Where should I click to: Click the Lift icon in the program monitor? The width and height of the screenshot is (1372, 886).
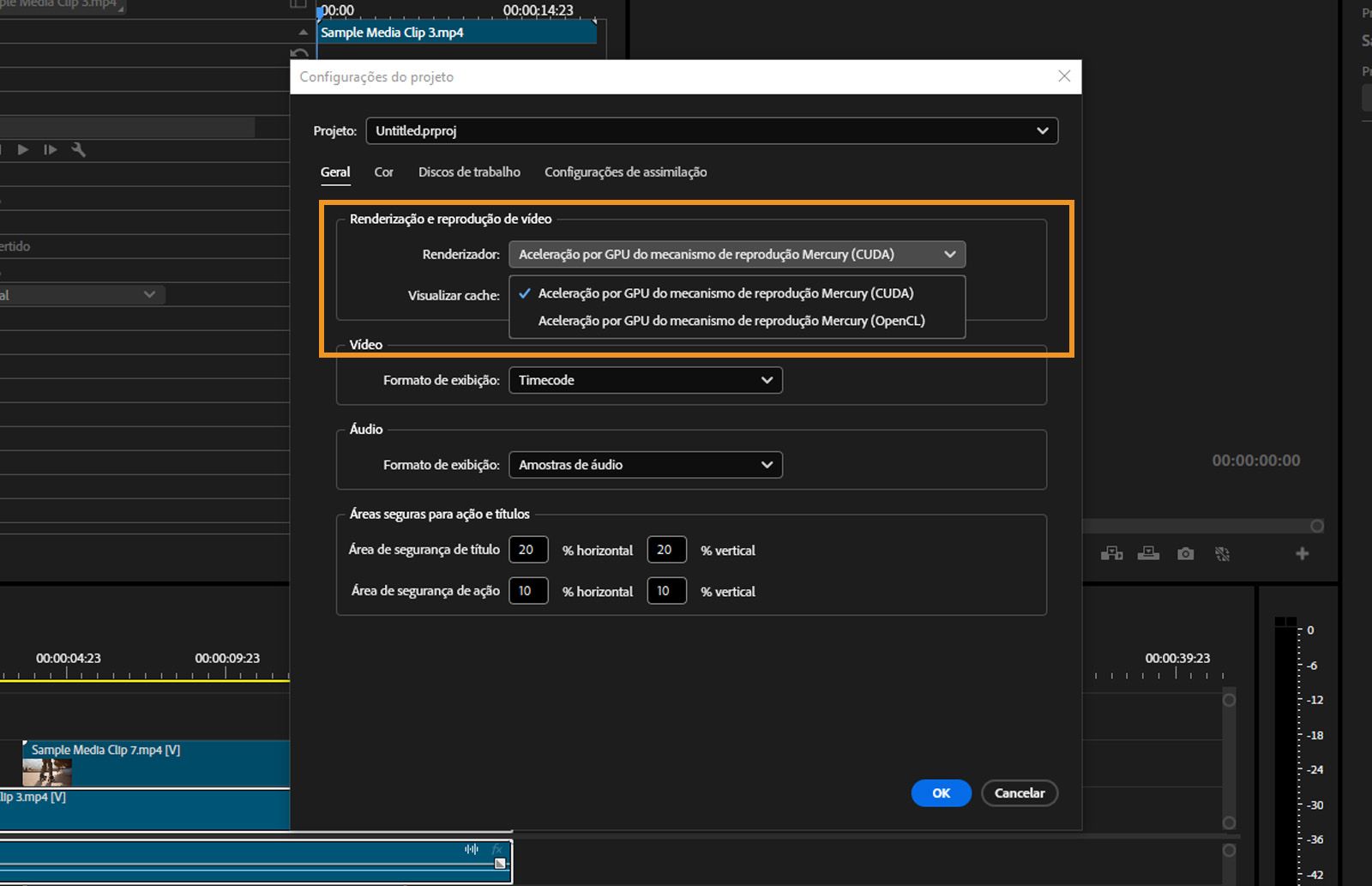[1112, 553]
